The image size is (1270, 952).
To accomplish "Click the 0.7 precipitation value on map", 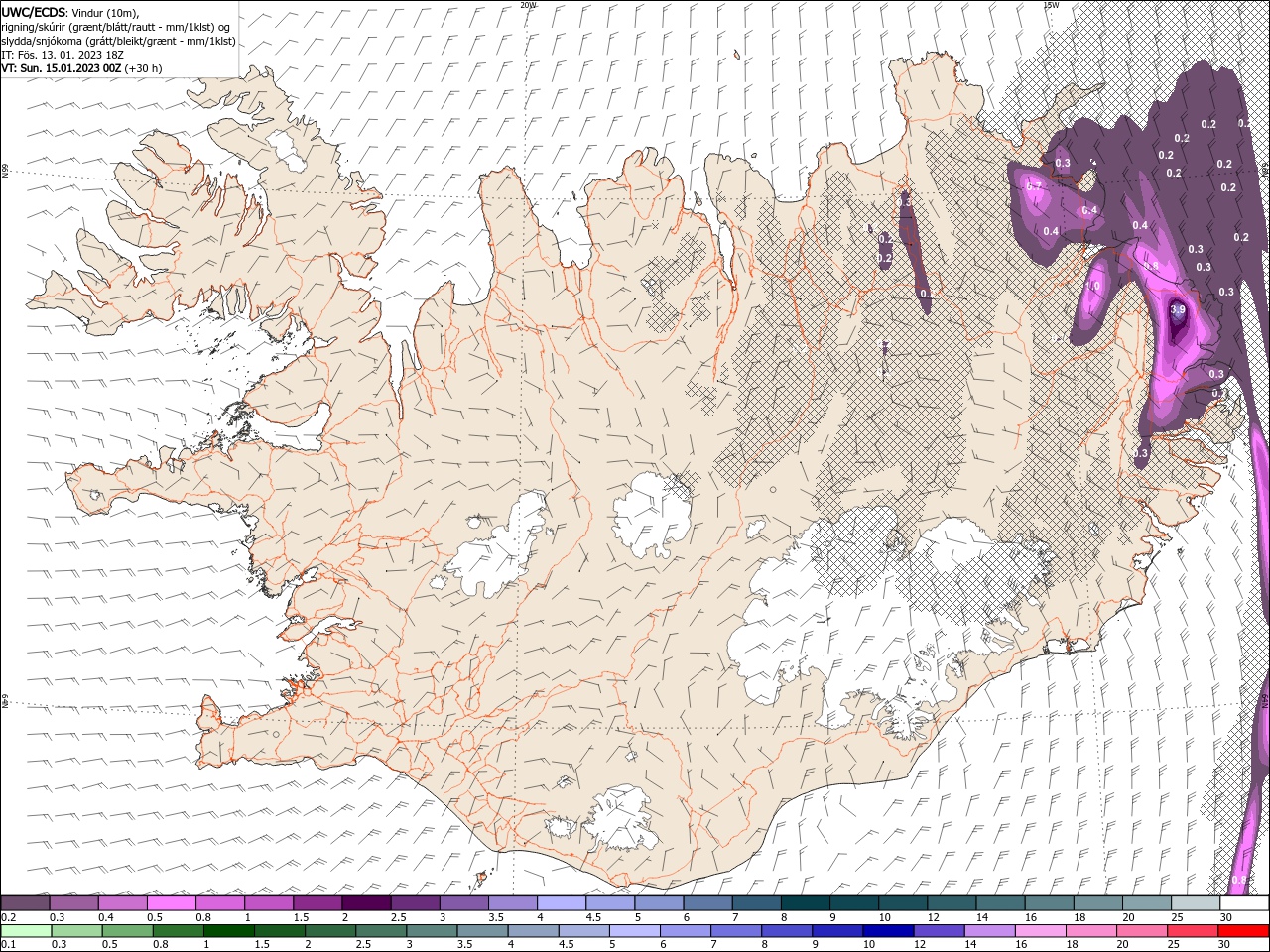I will [x=1034, y=186].
